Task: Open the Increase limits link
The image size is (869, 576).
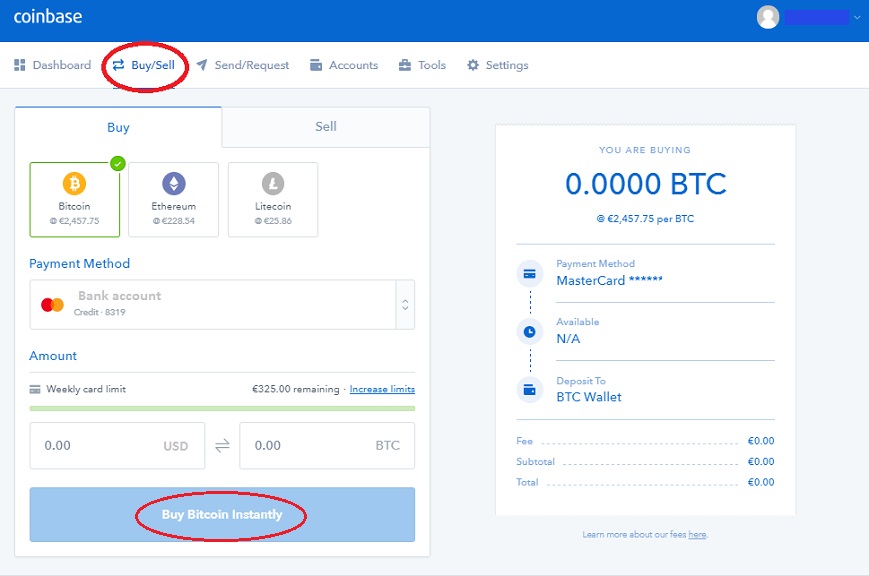Action: coord(382,389)
